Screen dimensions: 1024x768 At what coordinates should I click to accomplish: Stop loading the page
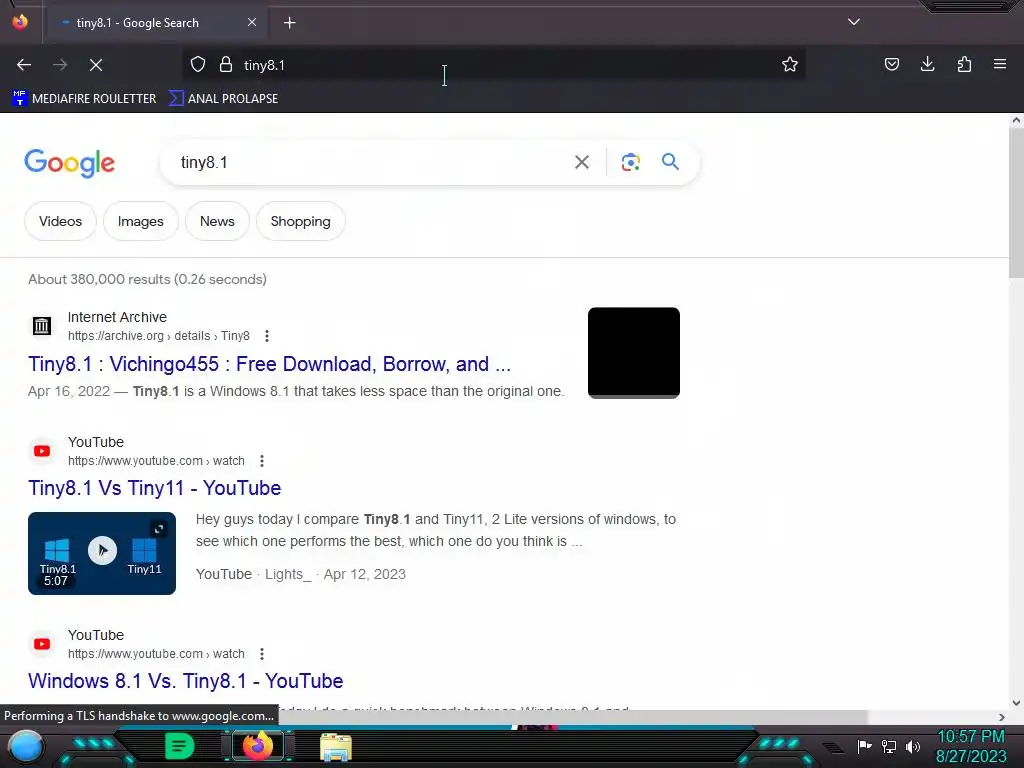(x=95, y=65)
